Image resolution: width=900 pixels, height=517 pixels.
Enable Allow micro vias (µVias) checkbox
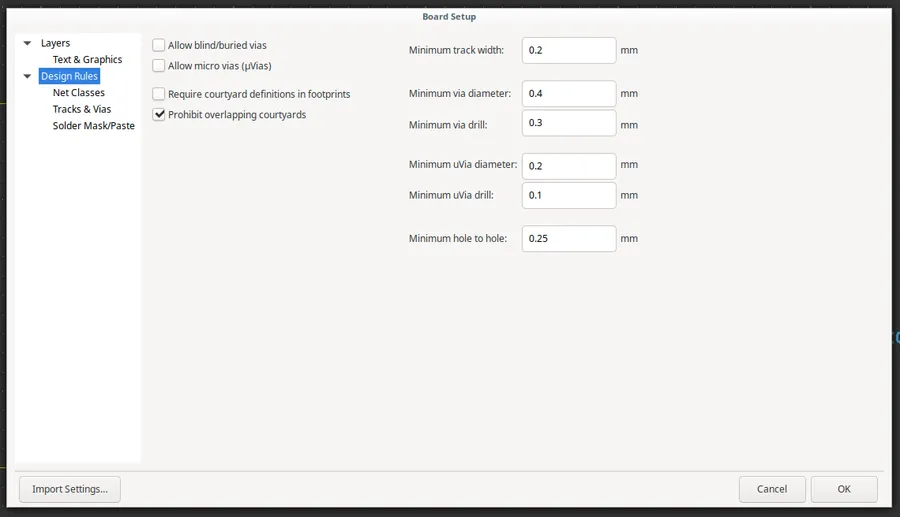tap(158, 66)
